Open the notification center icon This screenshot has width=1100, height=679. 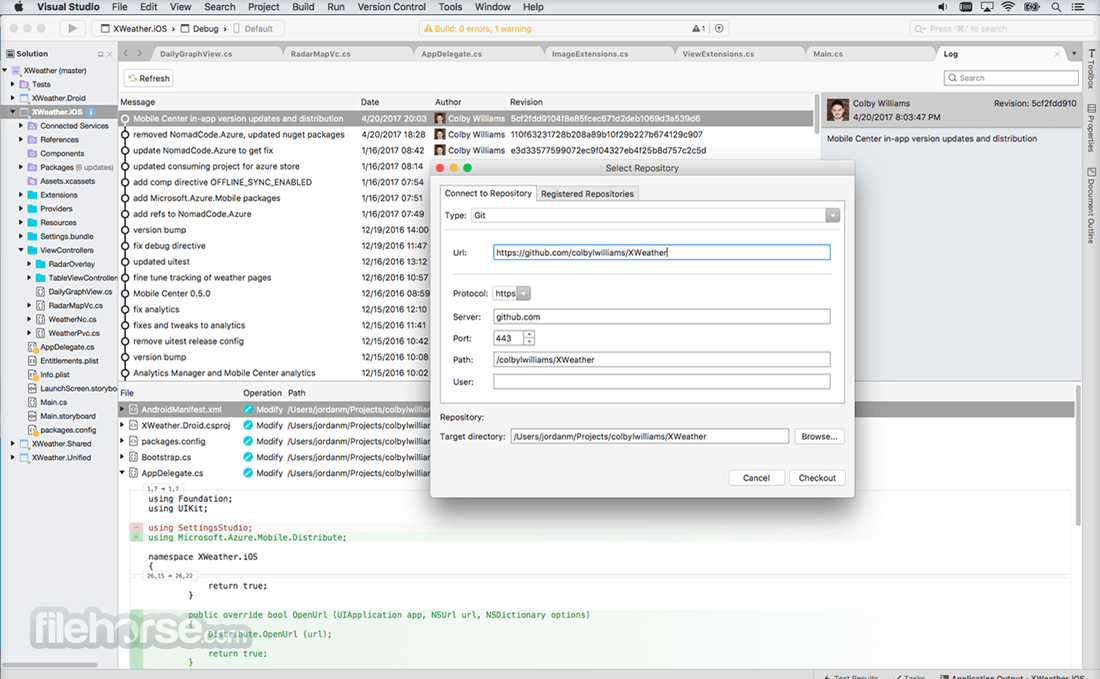click(x=1078, y=7)
